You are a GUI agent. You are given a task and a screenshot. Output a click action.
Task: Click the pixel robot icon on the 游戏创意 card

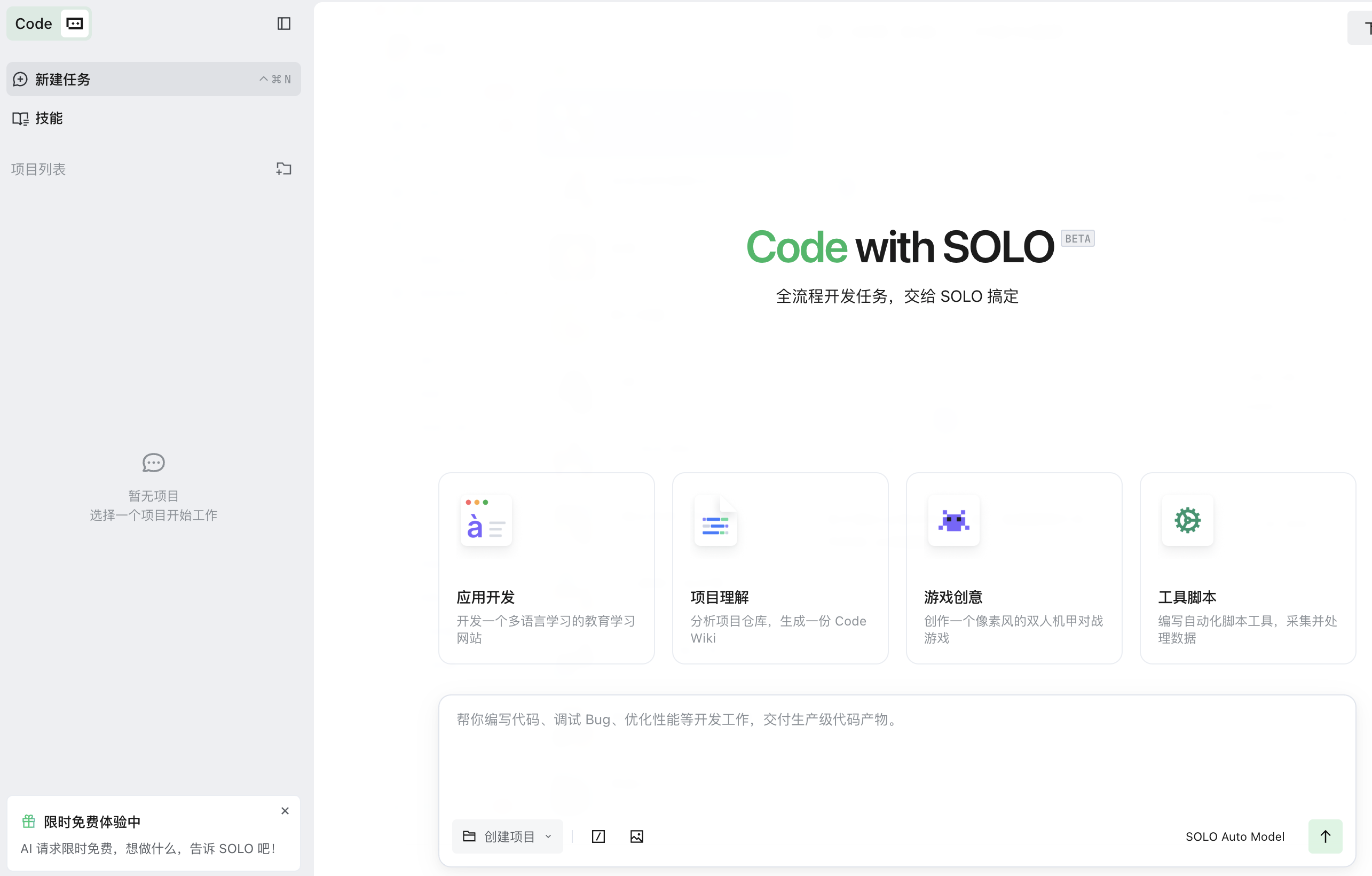[x=954, y=519]
